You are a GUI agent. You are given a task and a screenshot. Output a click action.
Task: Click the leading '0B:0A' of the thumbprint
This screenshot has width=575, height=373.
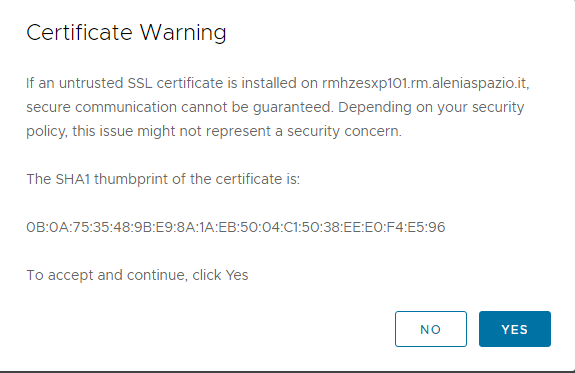point(48,227)
